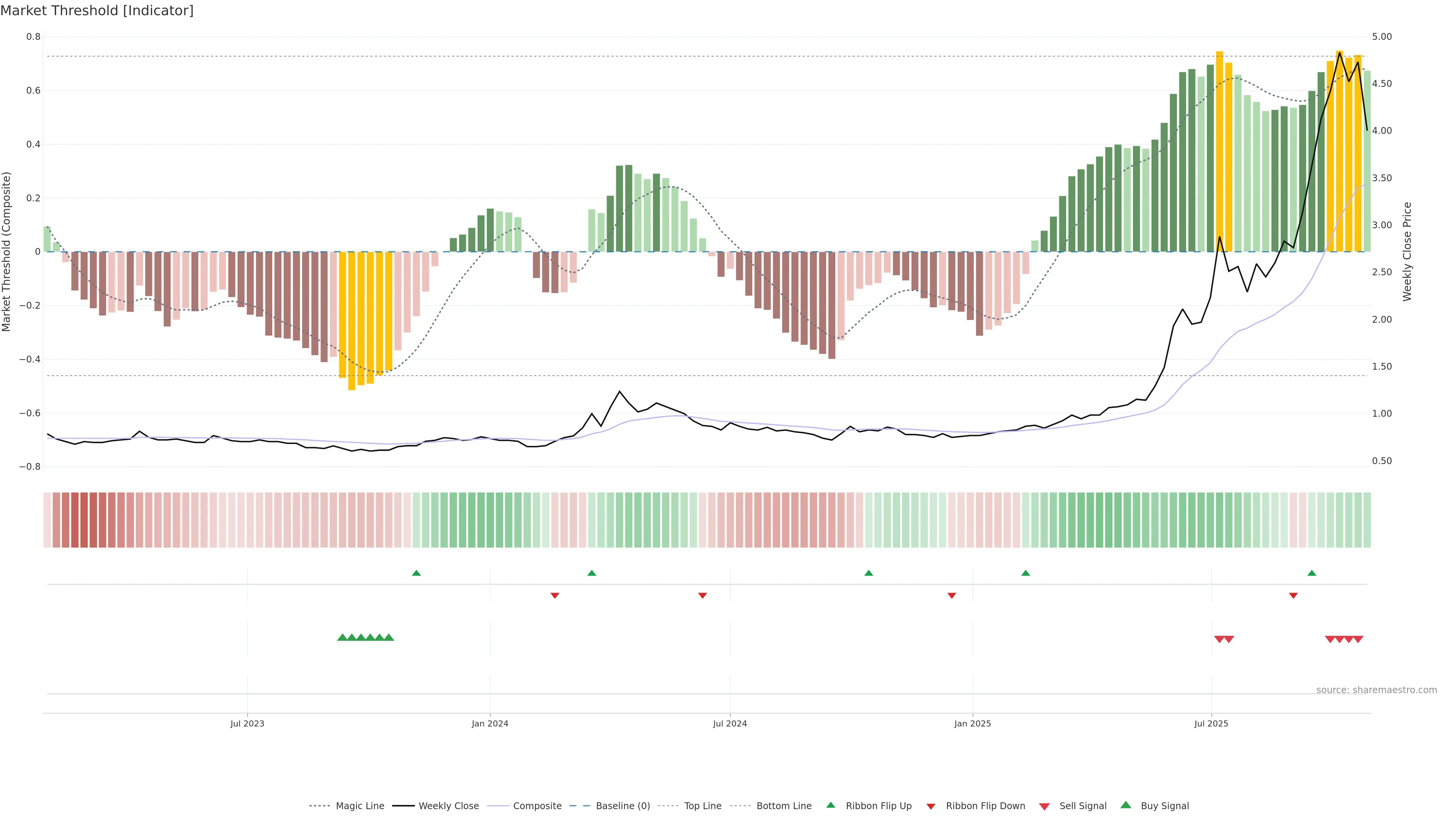Click the Buy Signal legend green triangle
Viewport: 1456px width, 819px height.
coord(1125,805)
